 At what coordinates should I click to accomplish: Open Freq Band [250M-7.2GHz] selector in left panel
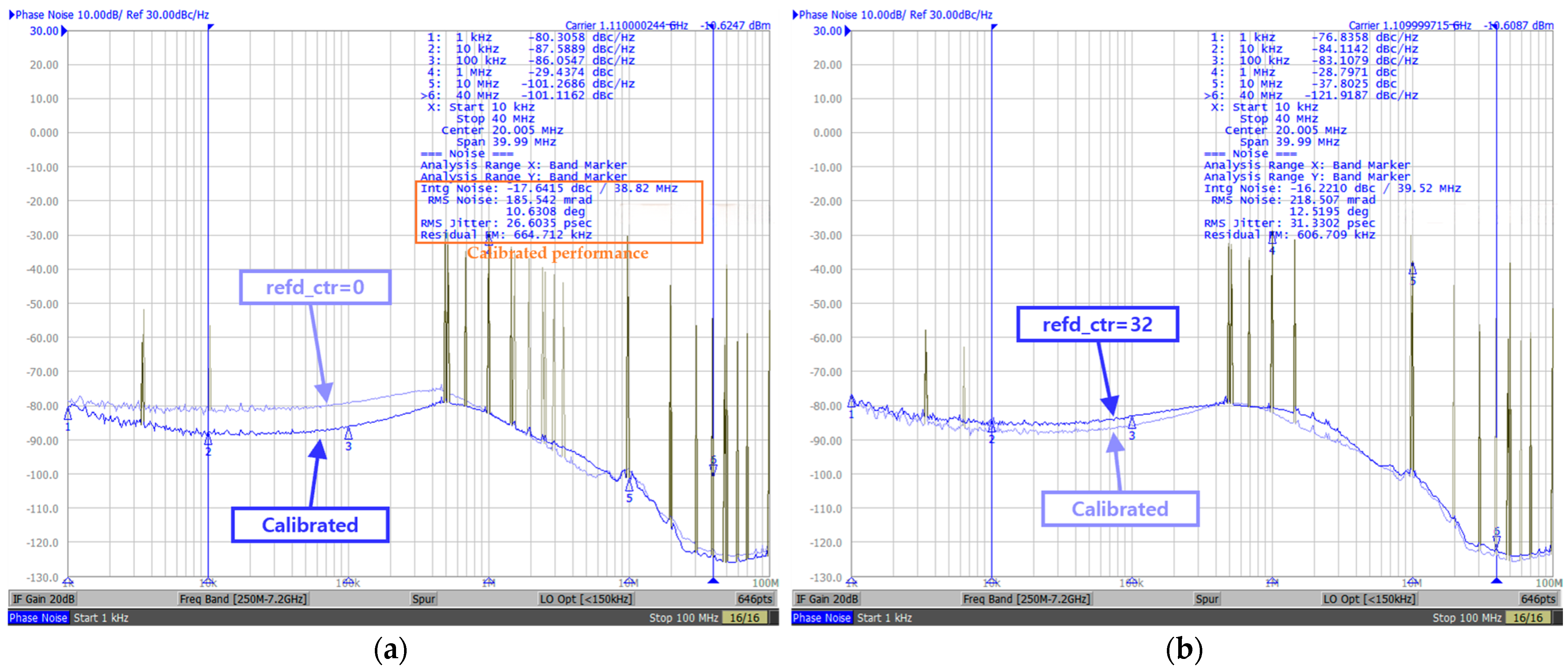243,599
